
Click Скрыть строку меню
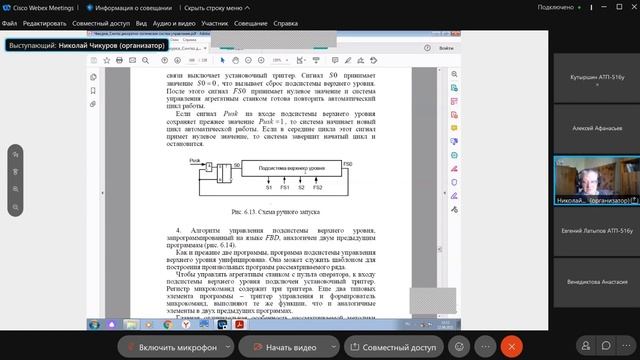tap(217, 8)
